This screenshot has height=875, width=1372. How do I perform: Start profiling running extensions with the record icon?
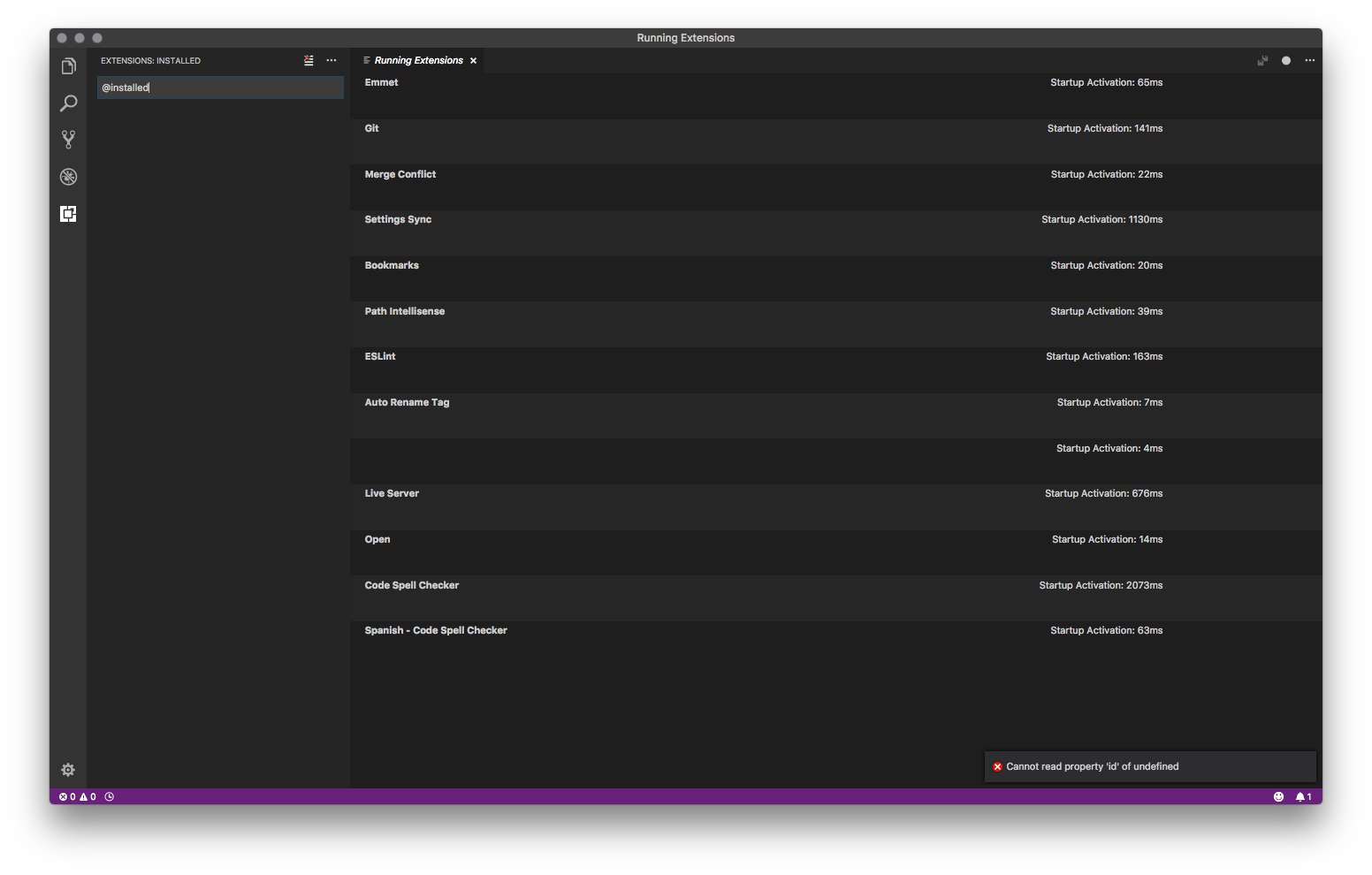pyautogui.click(x=1285, y=60)
